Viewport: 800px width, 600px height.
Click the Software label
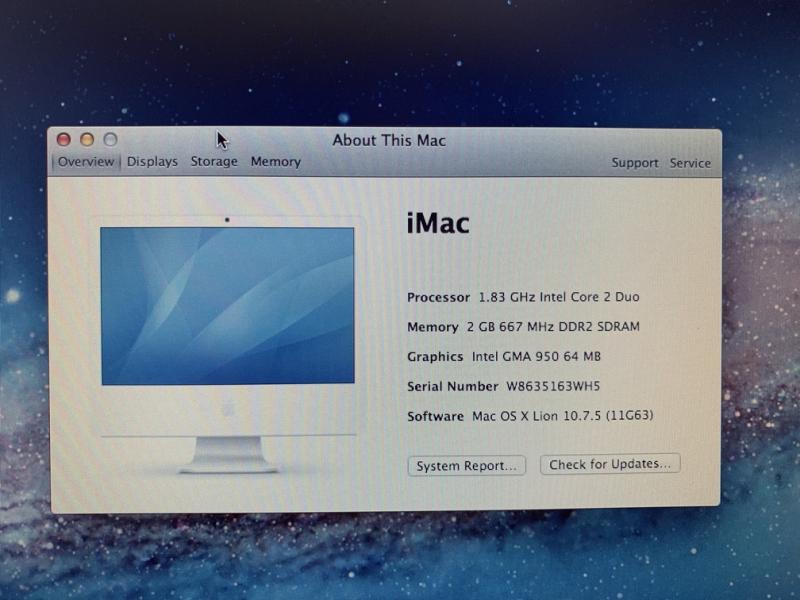coord(435,416)
